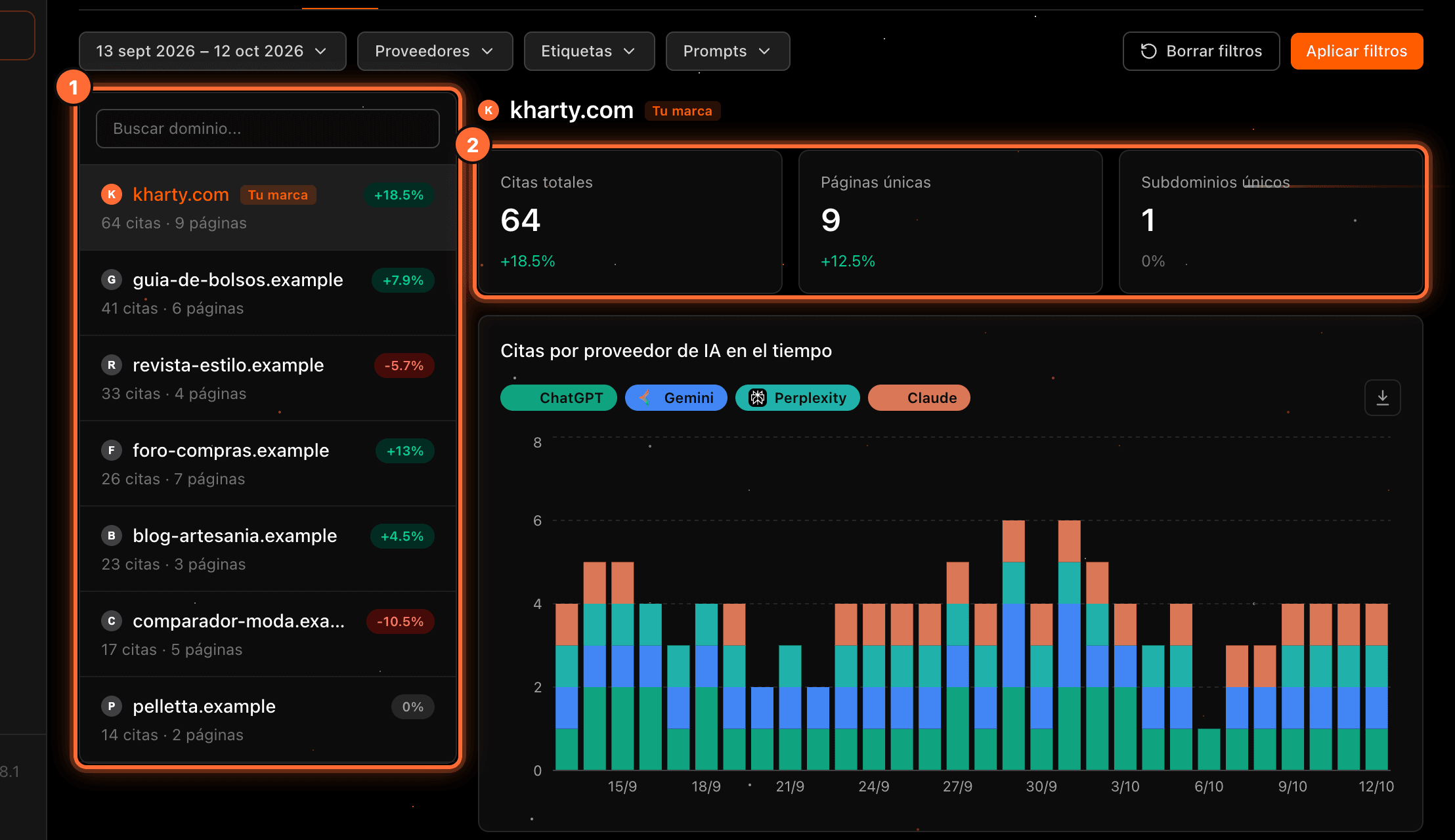Click the G avatar of guia-de-bolsos.example
Viewport: 1455px width, 840px height.
pos(112,280)
